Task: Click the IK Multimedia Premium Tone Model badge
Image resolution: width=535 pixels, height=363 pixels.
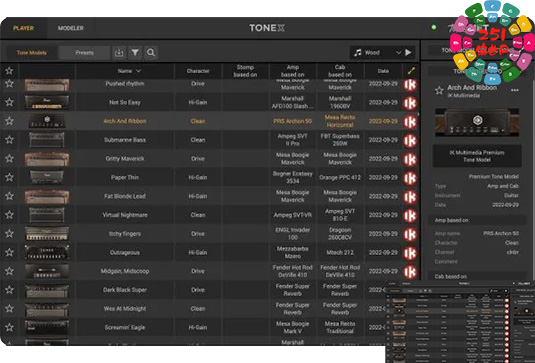Action: (477, 156)
